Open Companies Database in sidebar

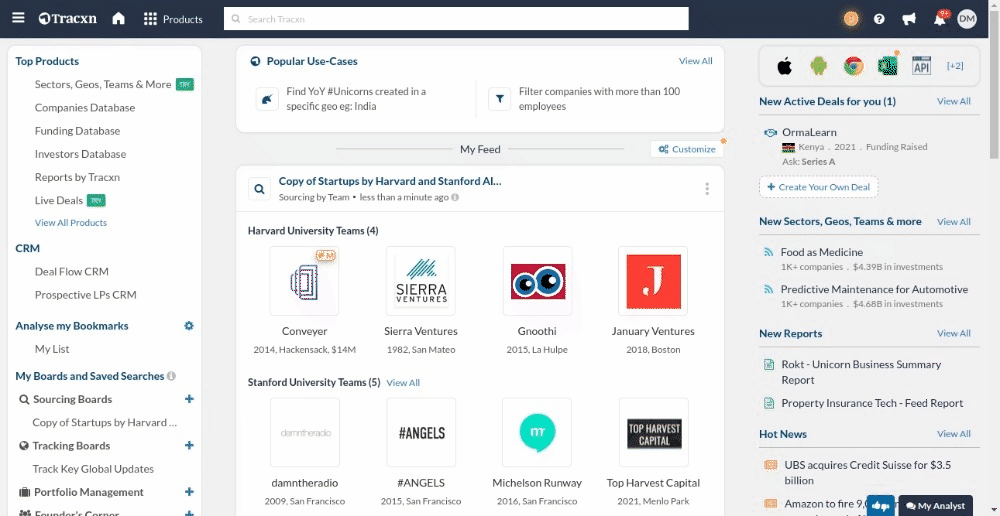(x=85, y=108)
